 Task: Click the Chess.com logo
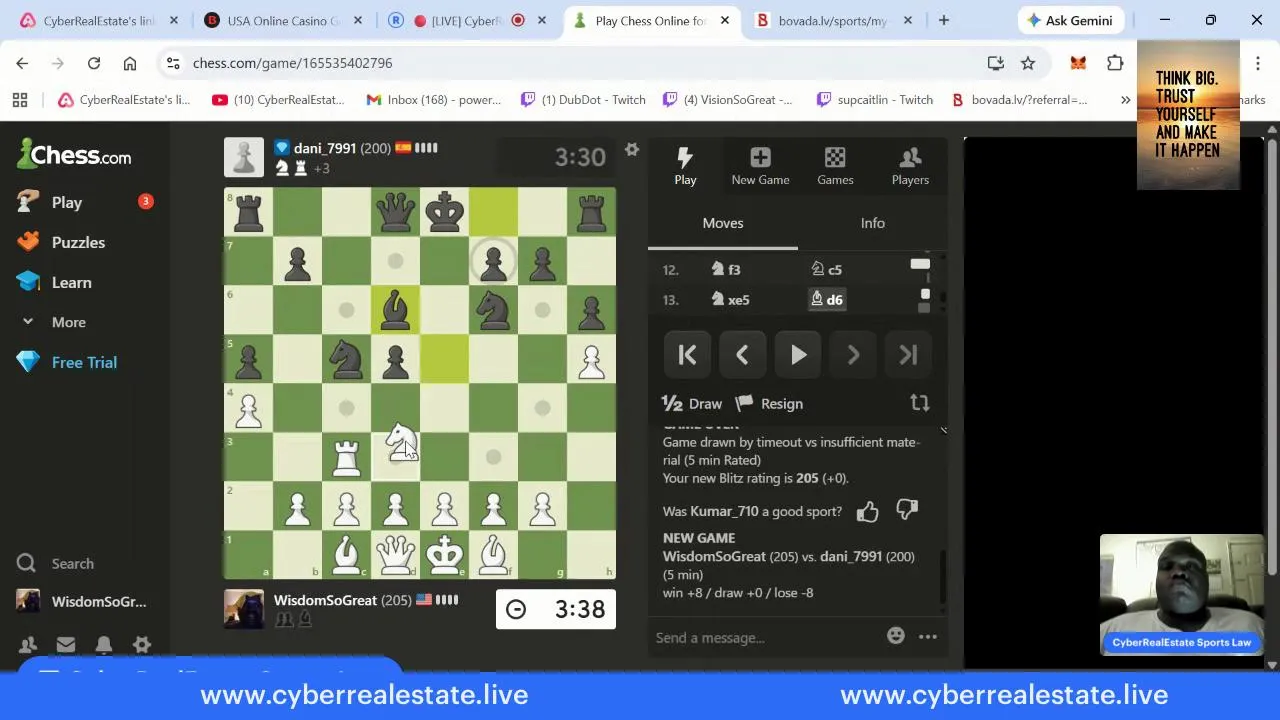point(74,155)
